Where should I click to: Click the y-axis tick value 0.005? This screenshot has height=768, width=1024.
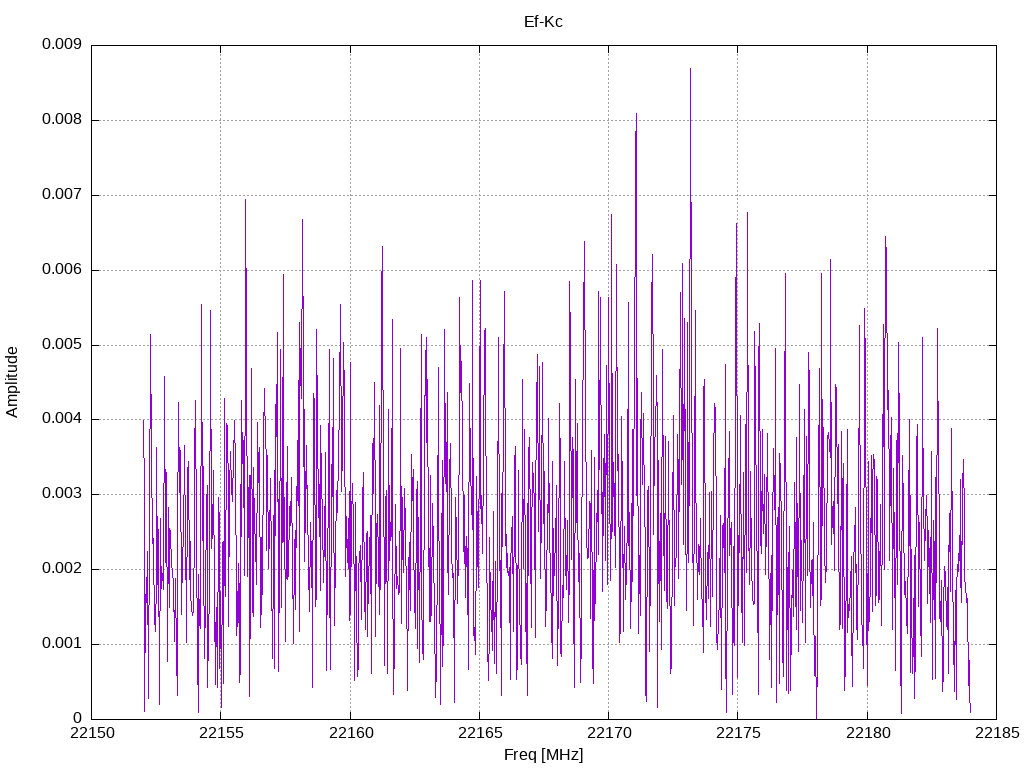[x=62, y=345]
